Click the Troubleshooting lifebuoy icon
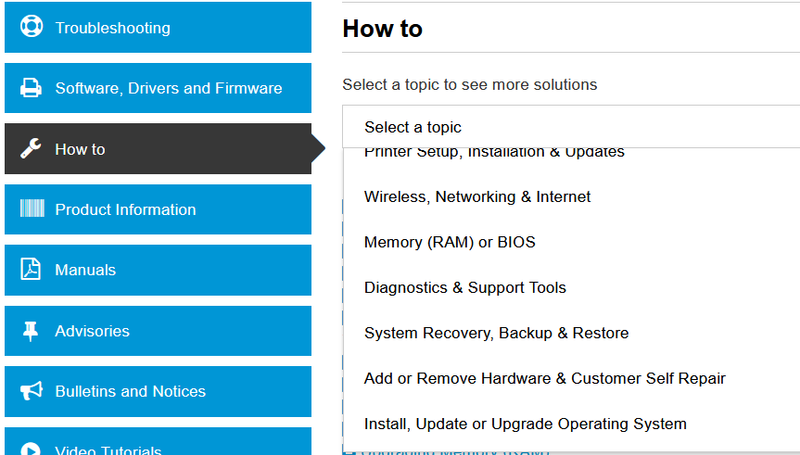The height and width of the screenshot is (455, 800). pos(31,27)
